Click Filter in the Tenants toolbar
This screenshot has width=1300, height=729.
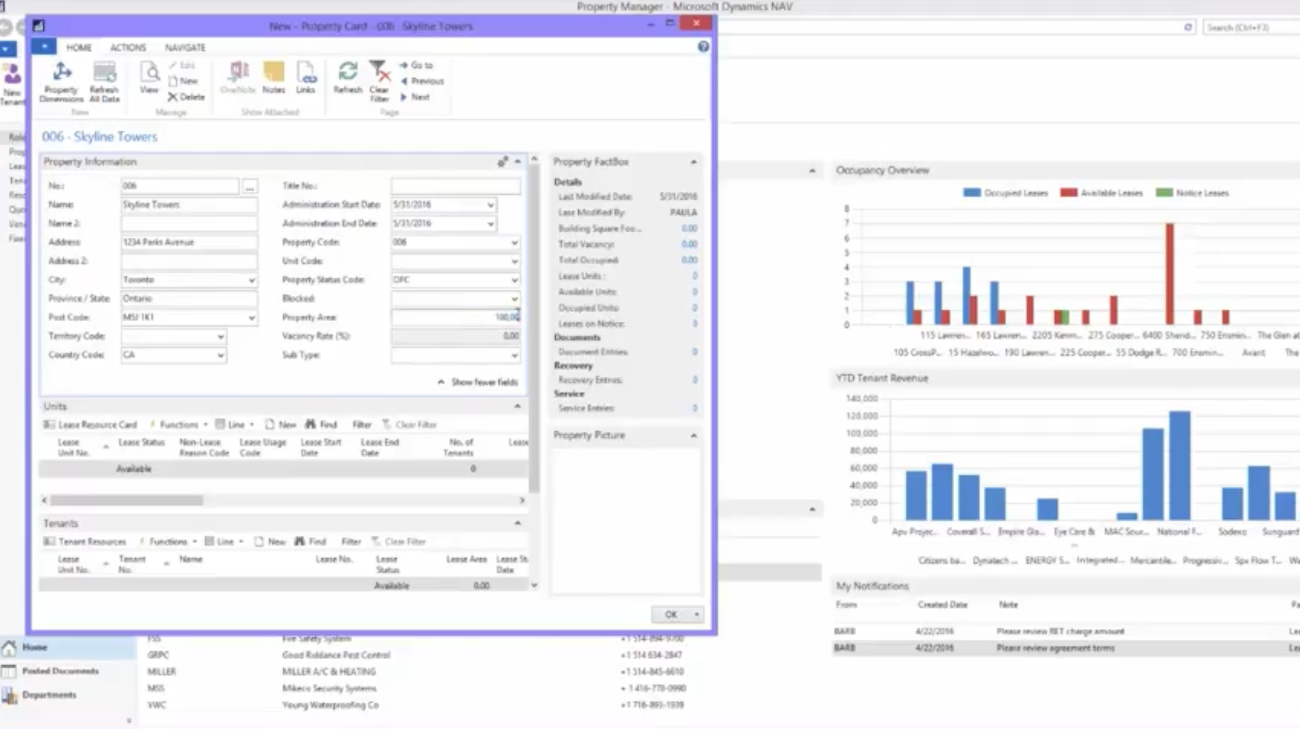coord(351,542)
